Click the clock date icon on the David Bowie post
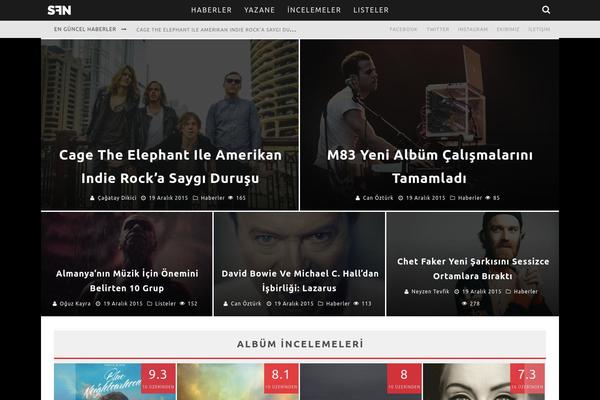600x400 pixels. click(269, 304)
